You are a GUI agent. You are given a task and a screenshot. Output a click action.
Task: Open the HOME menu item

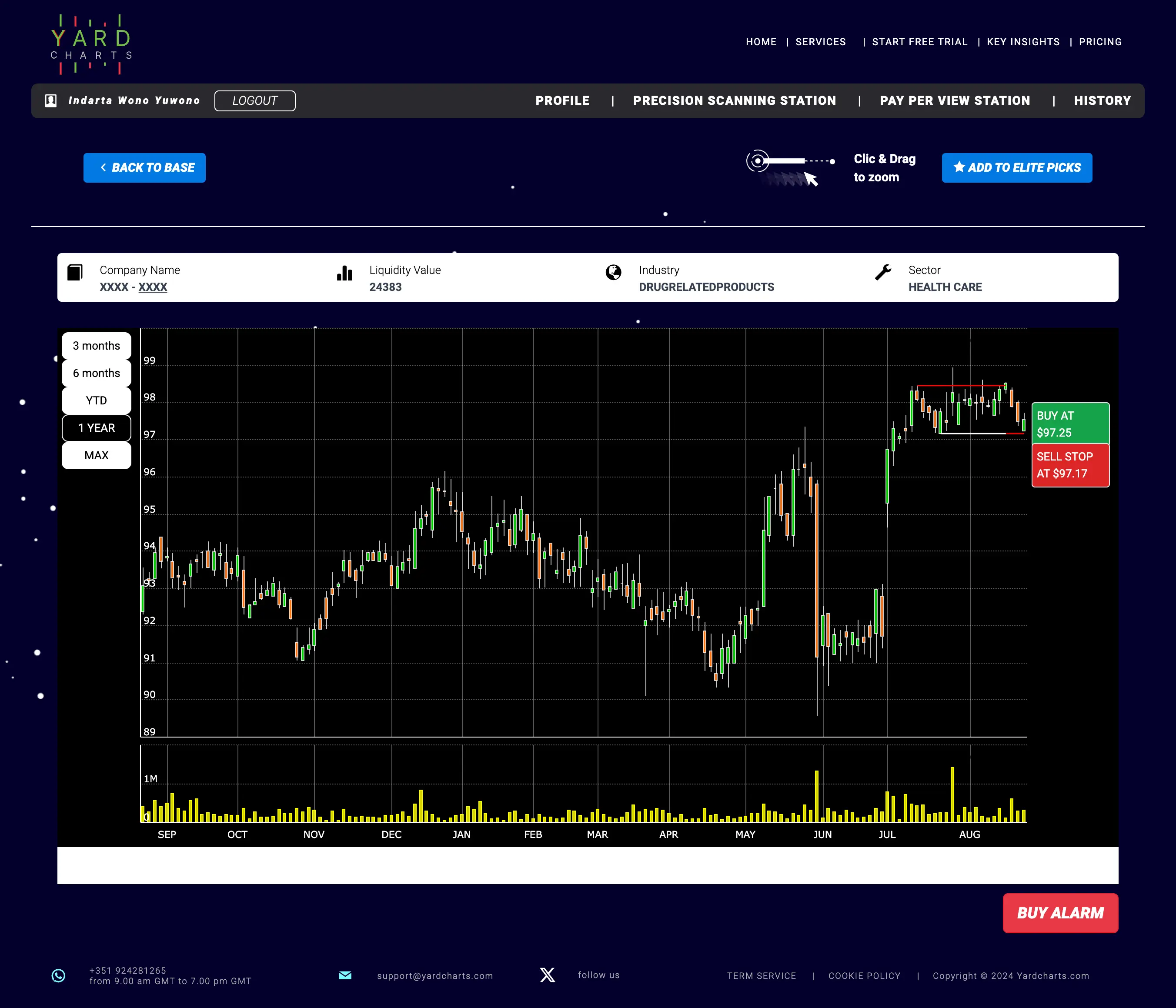pyautogui.click(x=761, y=42)
